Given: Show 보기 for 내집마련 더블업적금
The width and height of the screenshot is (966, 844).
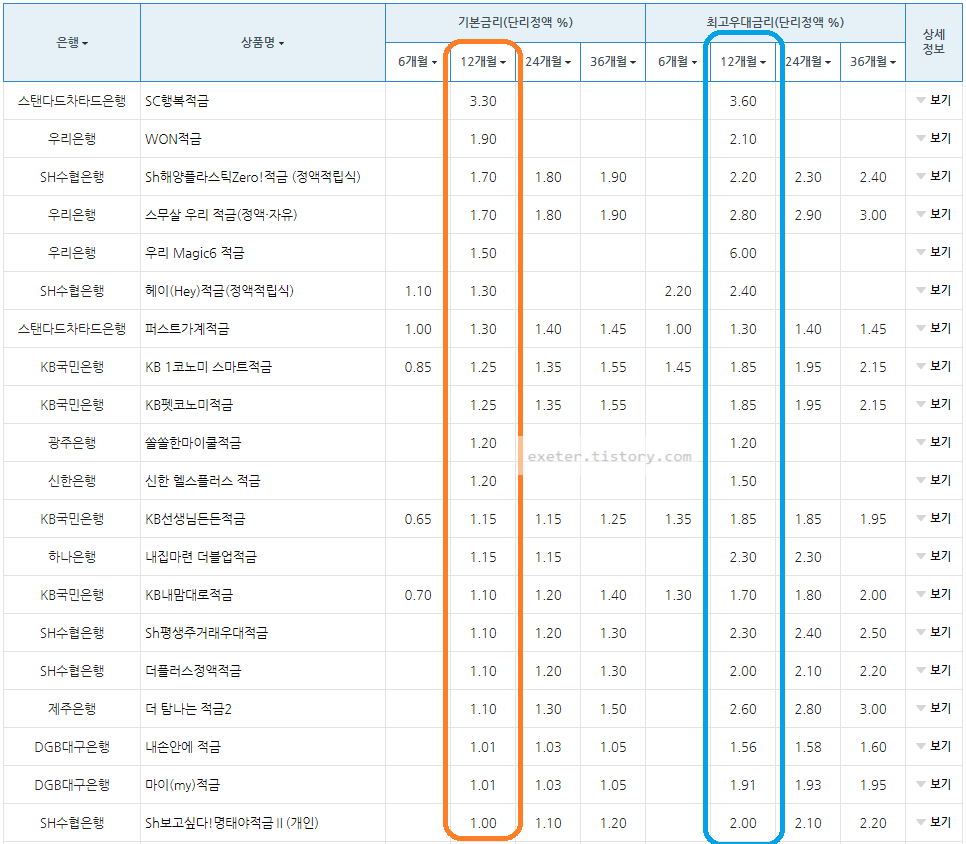Looking at the screenshot, I should (934, 556).
